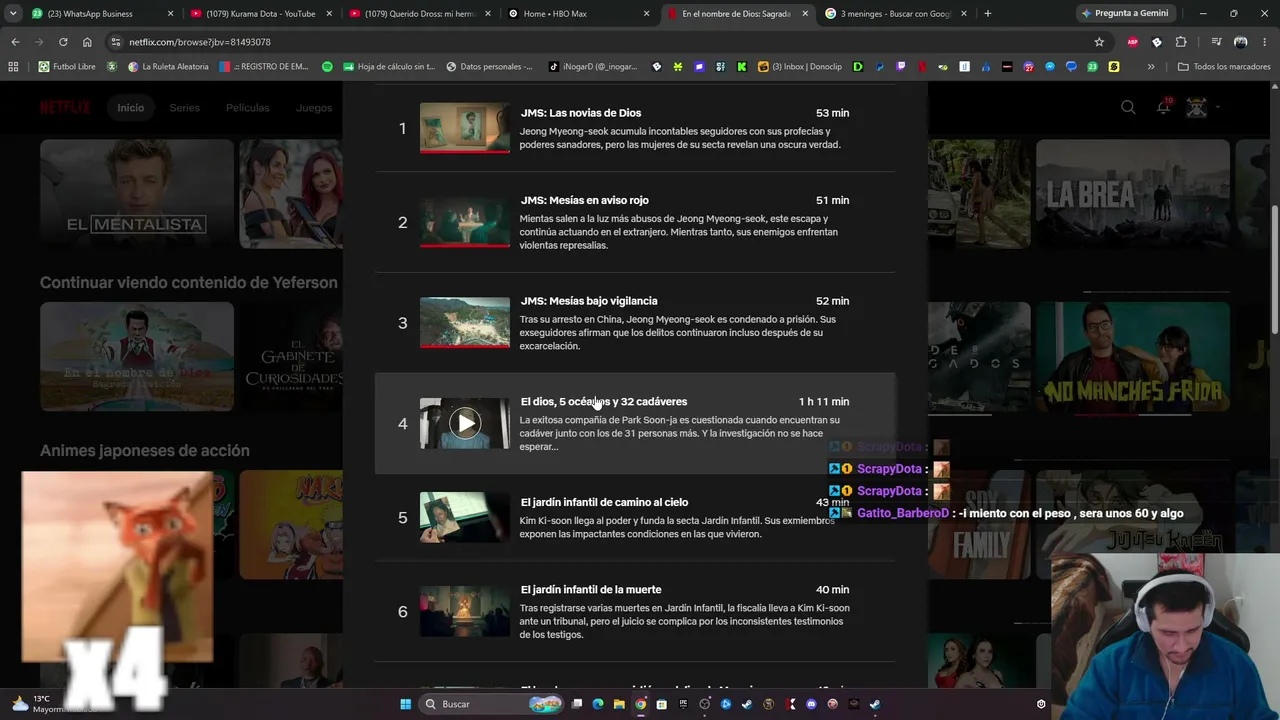Image resolution: width=1280 pixels, height=720 pixels.
Task: Open Netflix search icon
Action: pos(1128,108)
